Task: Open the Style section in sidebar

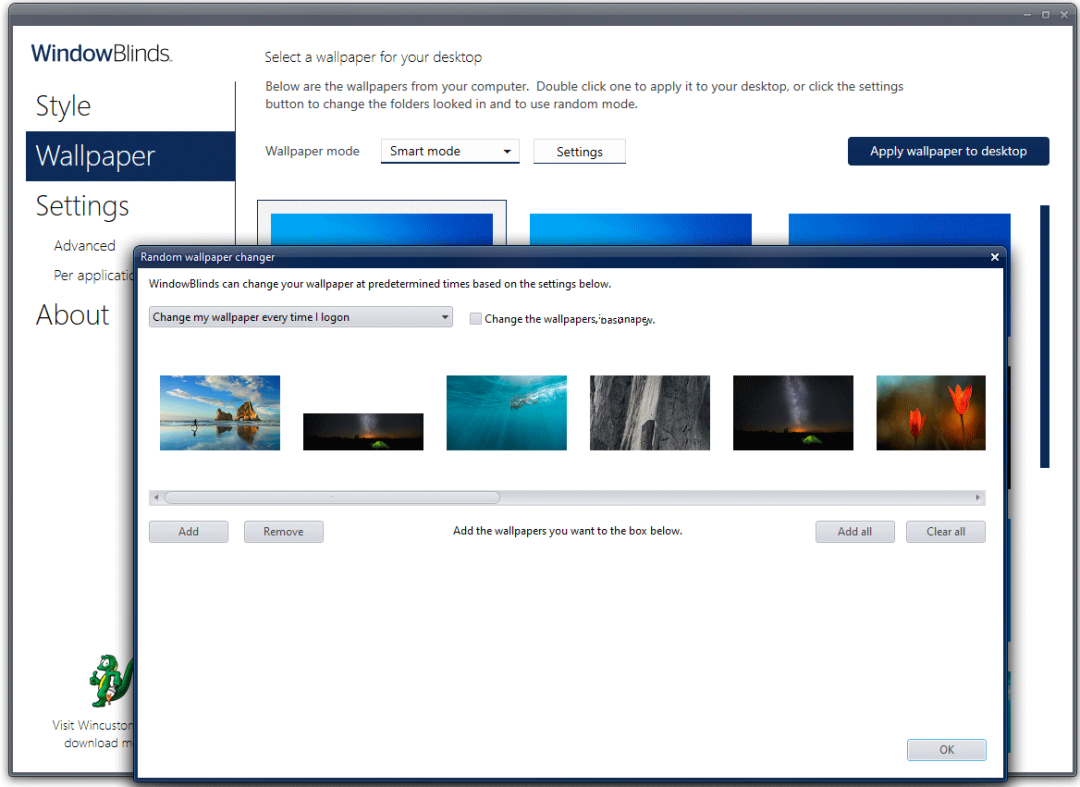Action: coord(63,106)
